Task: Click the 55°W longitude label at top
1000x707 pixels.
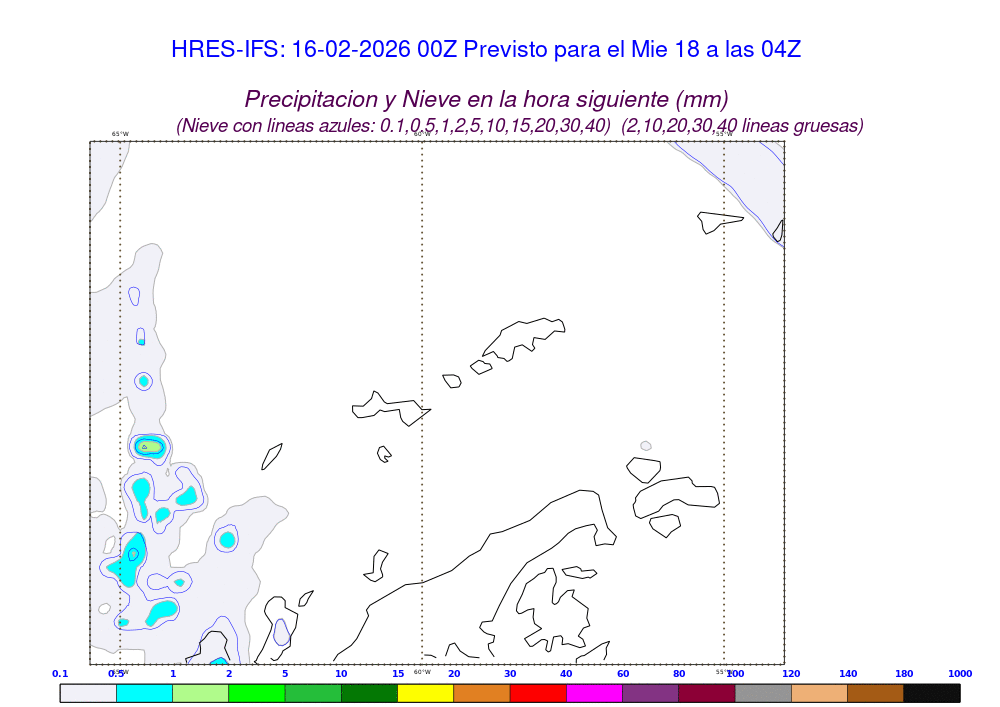Action: (723, 134)
